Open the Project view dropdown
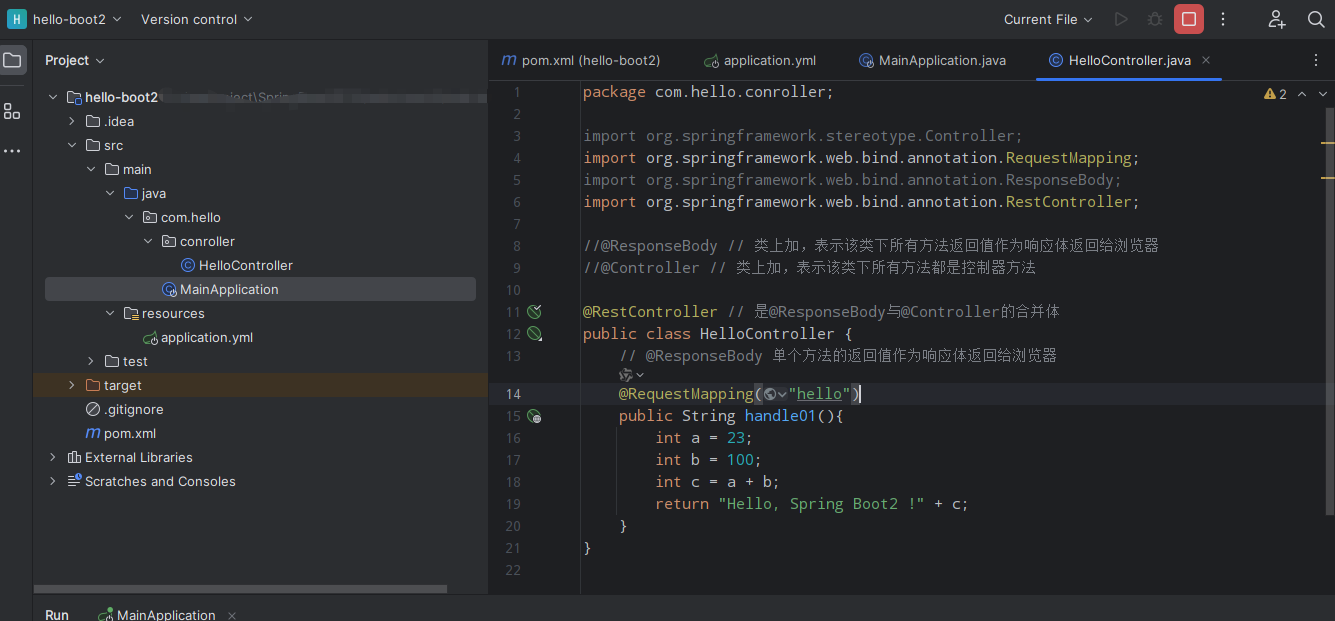Viewport: 1335px width, 621px height. 75,60
